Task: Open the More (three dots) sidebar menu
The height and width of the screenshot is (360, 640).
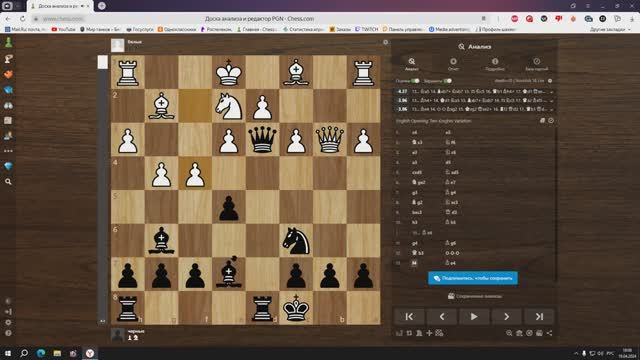Action: pyautogui.click(x=8, y=151)
